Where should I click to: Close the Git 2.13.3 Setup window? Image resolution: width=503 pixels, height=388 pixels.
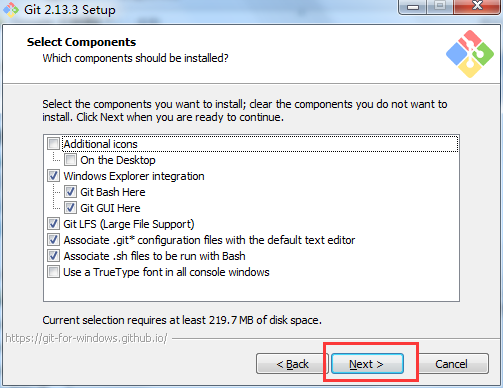(x=477, y=6)
